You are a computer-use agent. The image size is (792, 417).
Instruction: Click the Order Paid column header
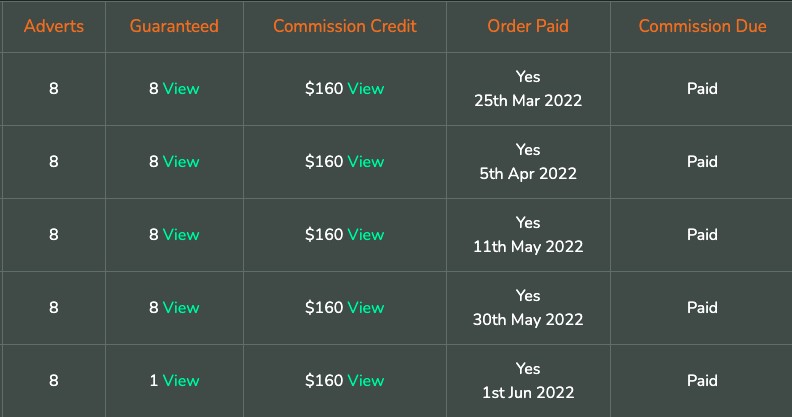[x=528, y=26]
